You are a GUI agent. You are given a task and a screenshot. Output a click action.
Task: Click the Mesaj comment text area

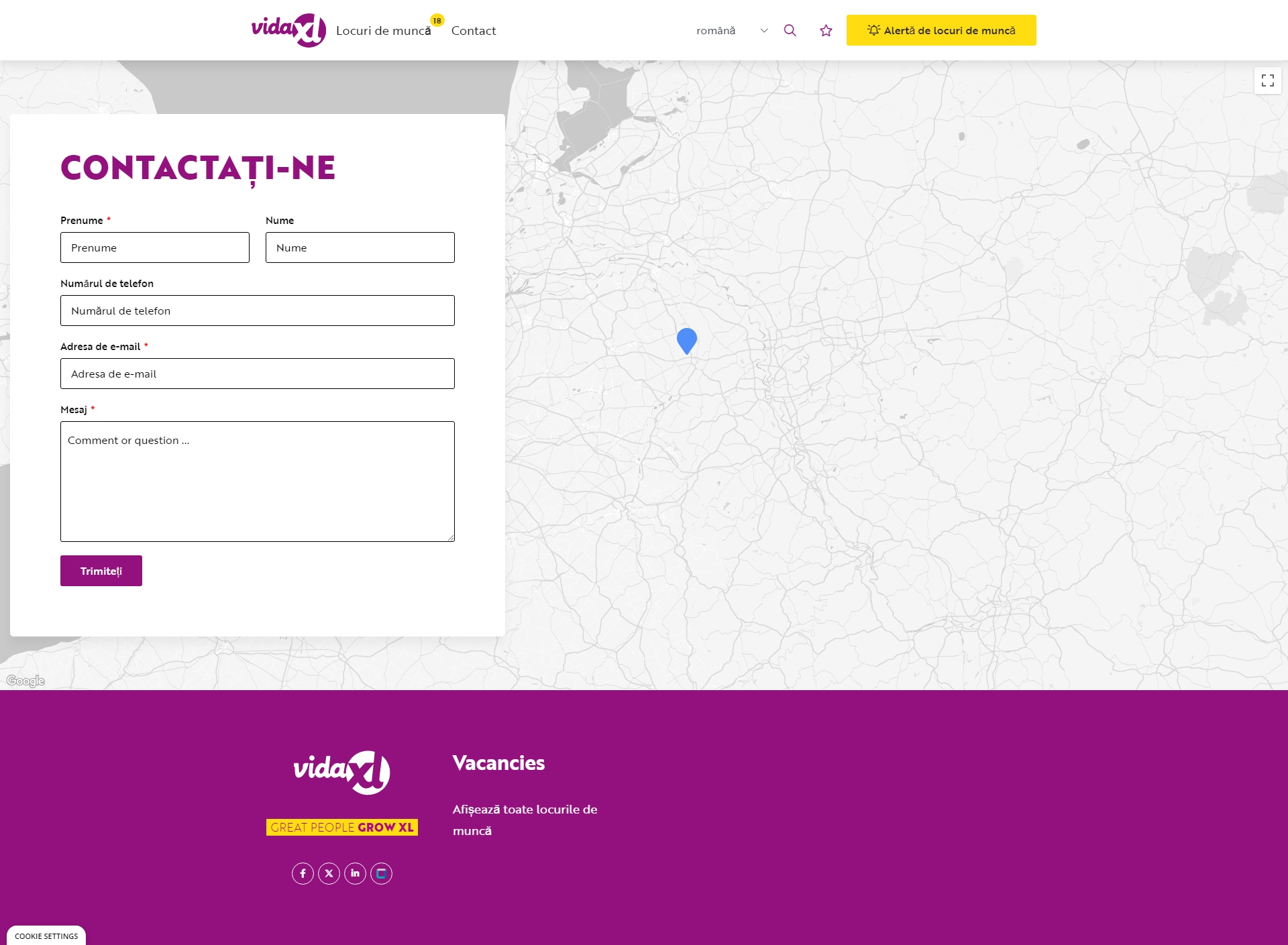click(x=257, y=481)
